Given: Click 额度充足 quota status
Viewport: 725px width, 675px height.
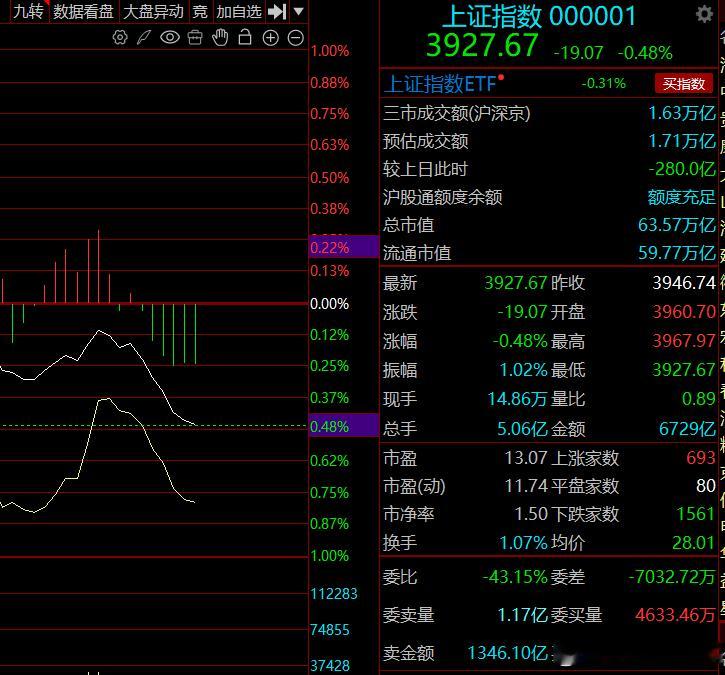Looking at the screenshot, I should 682,197.
